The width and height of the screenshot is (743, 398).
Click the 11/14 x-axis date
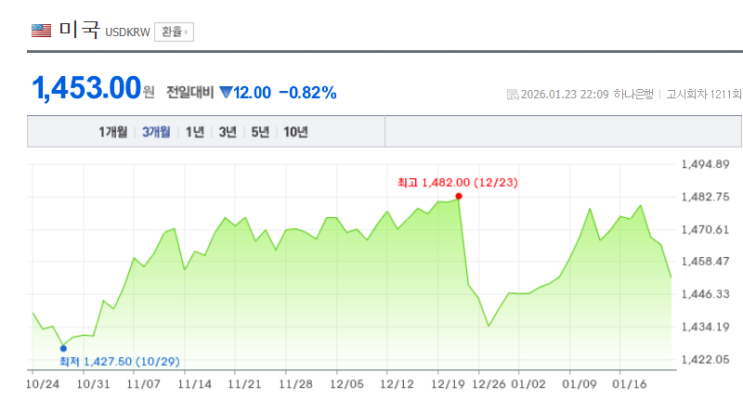194,384
